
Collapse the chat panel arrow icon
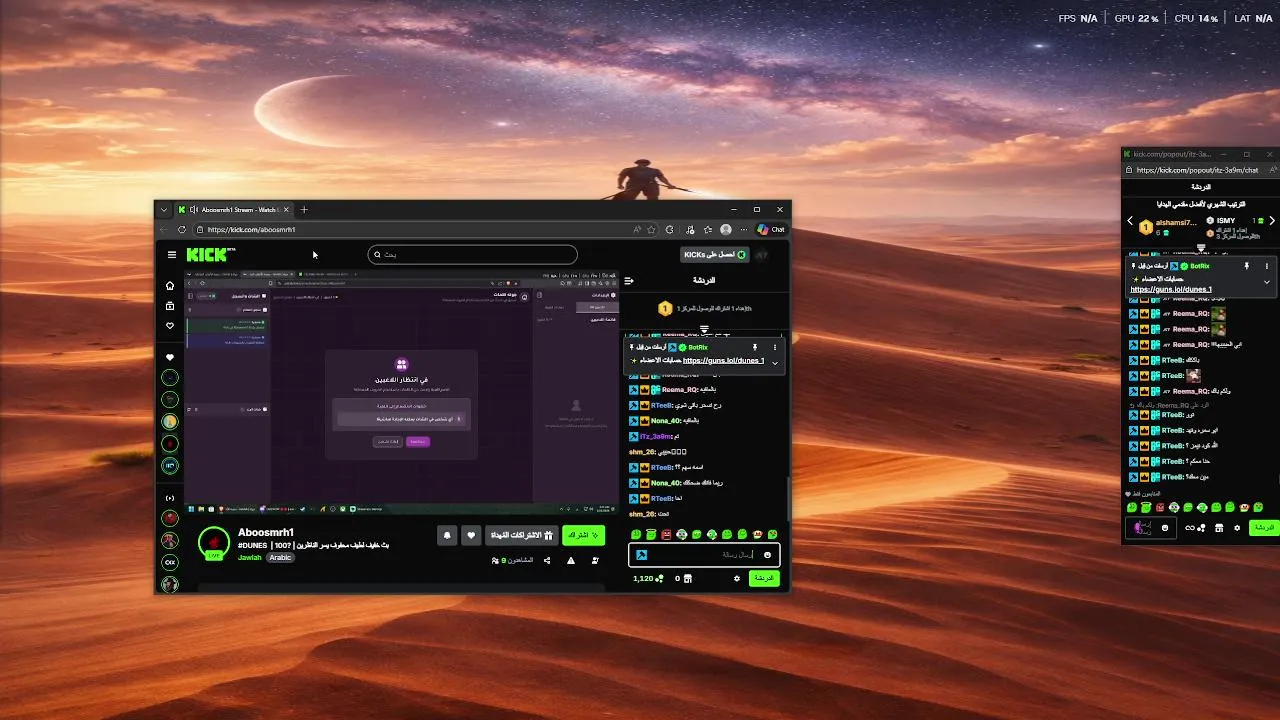tap(629, 281)
